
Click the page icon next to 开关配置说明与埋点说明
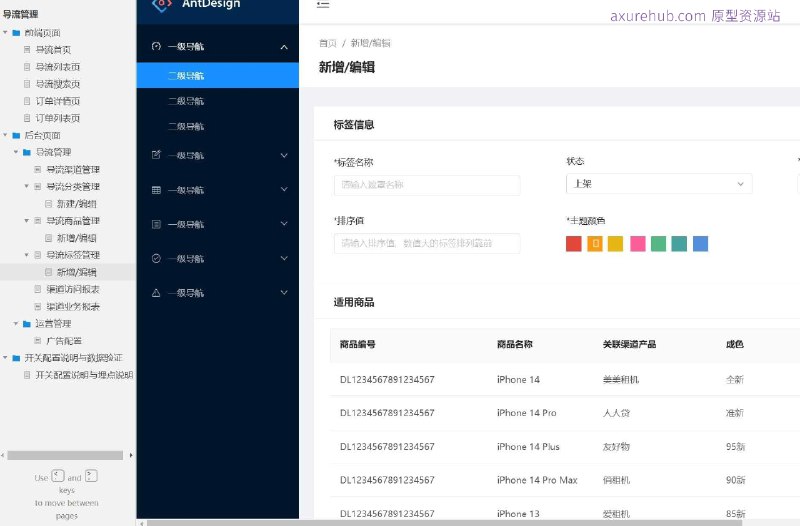(27, 374)
